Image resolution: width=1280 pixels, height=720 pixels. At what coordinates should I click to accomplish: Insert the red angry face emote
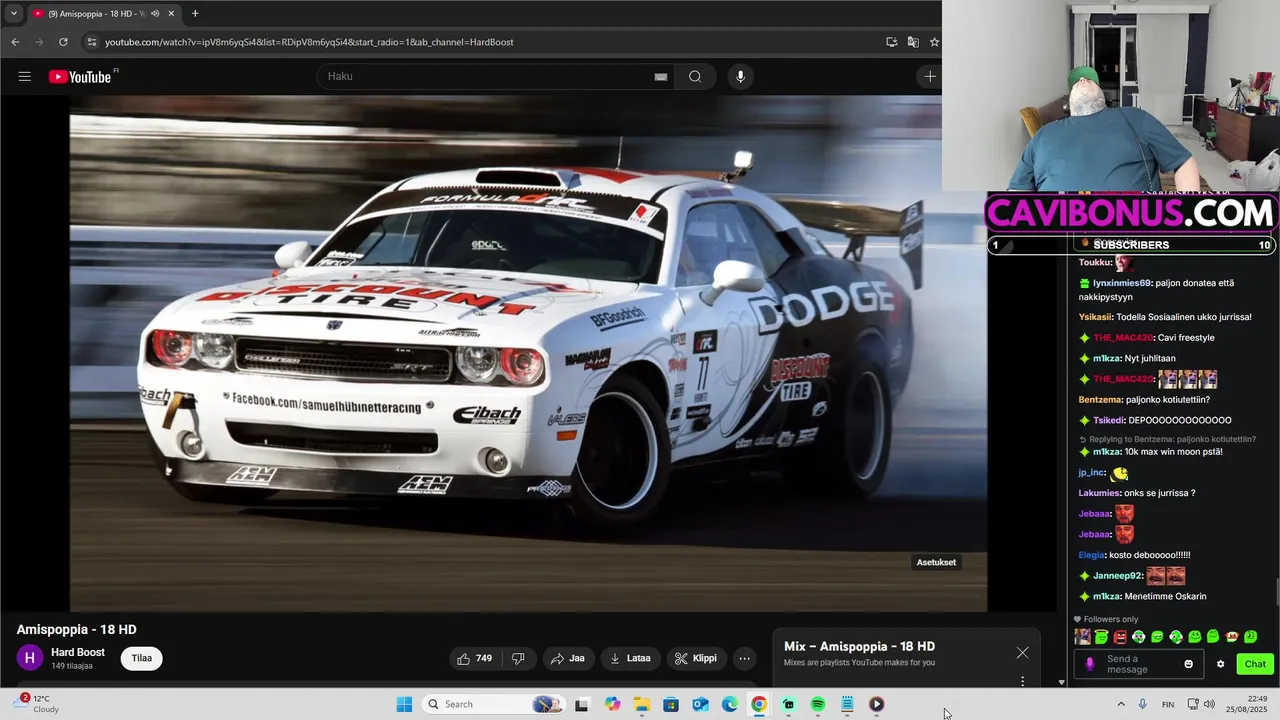(1120, 637)
